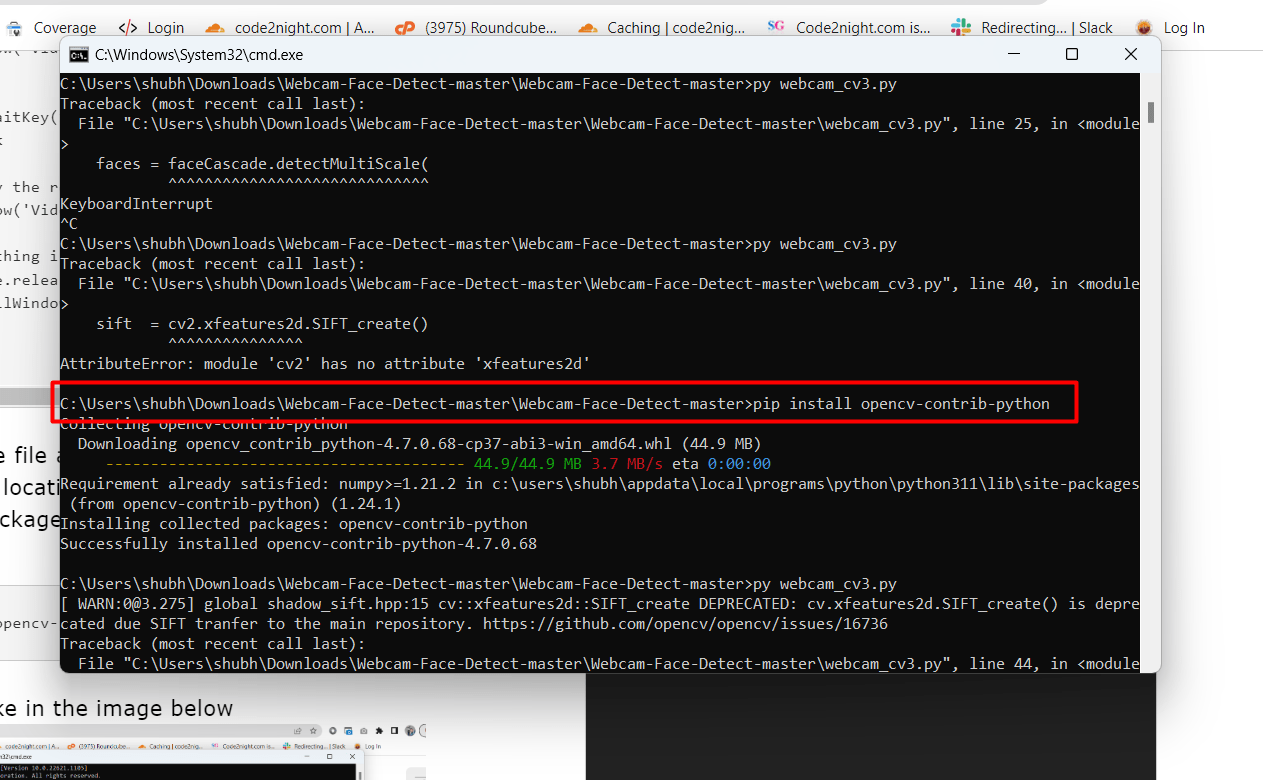The image size is (1263, 780).
Task: Click the Cloudflare icon on code2night.com bookmark
Action: point(213,28)
